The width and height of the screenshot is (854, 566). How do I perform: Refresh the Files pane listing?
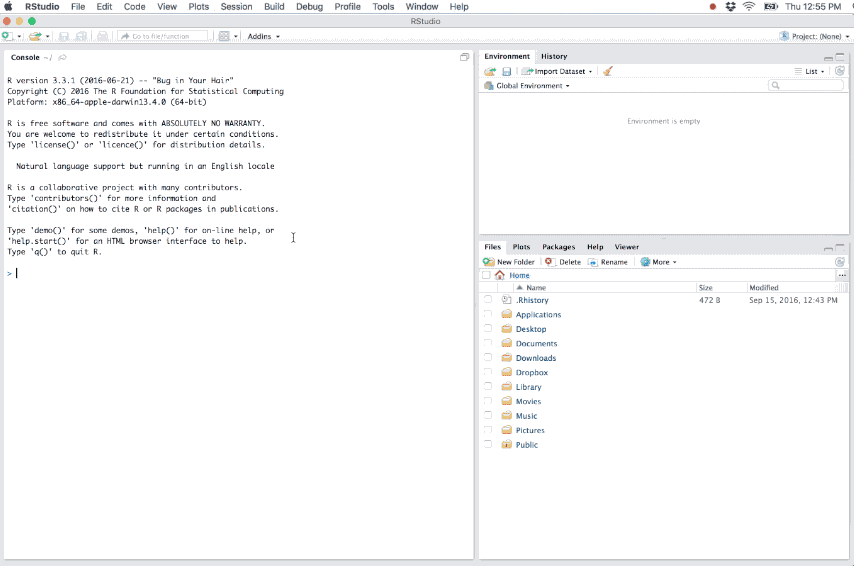tap(840, 262)
